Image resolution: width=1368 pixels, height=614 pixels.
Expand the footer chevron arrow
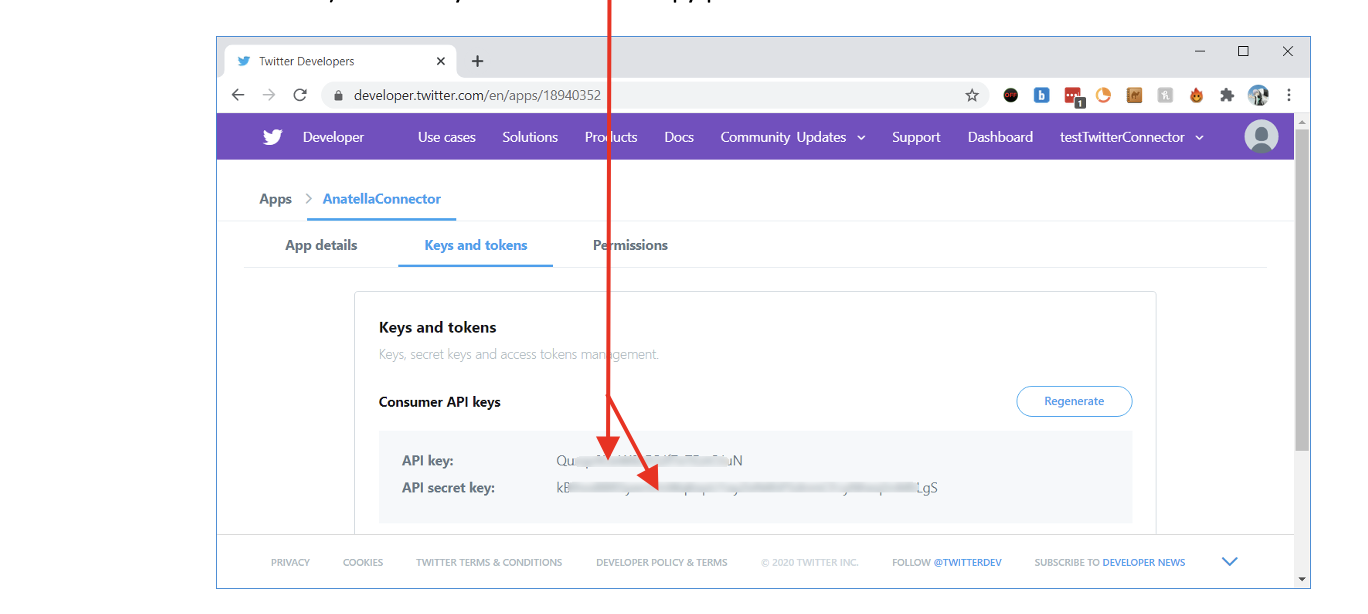[1230, 561]
